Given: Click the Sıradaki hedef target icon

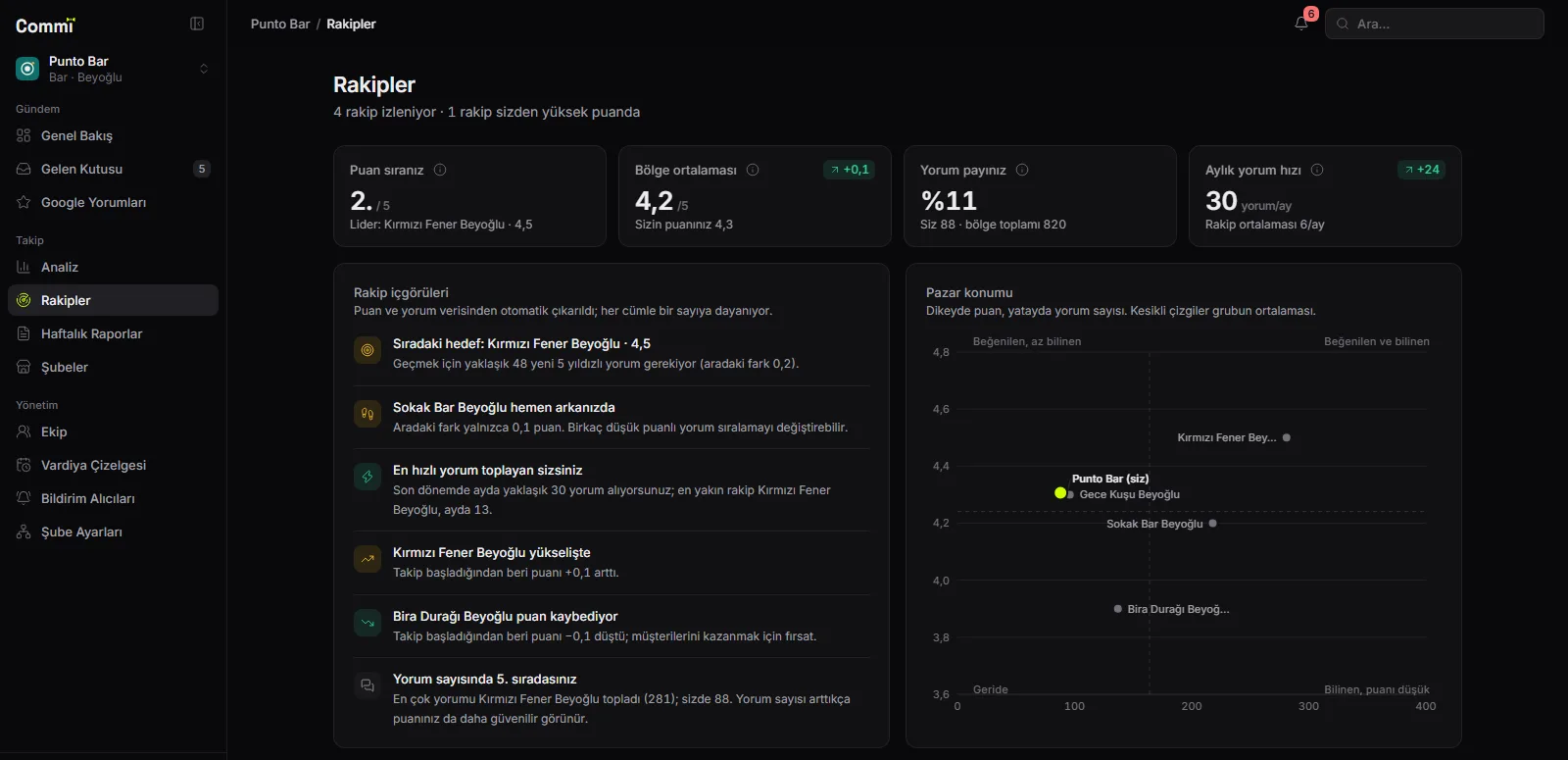Looking at the screenshot, I should pos(367,350).
